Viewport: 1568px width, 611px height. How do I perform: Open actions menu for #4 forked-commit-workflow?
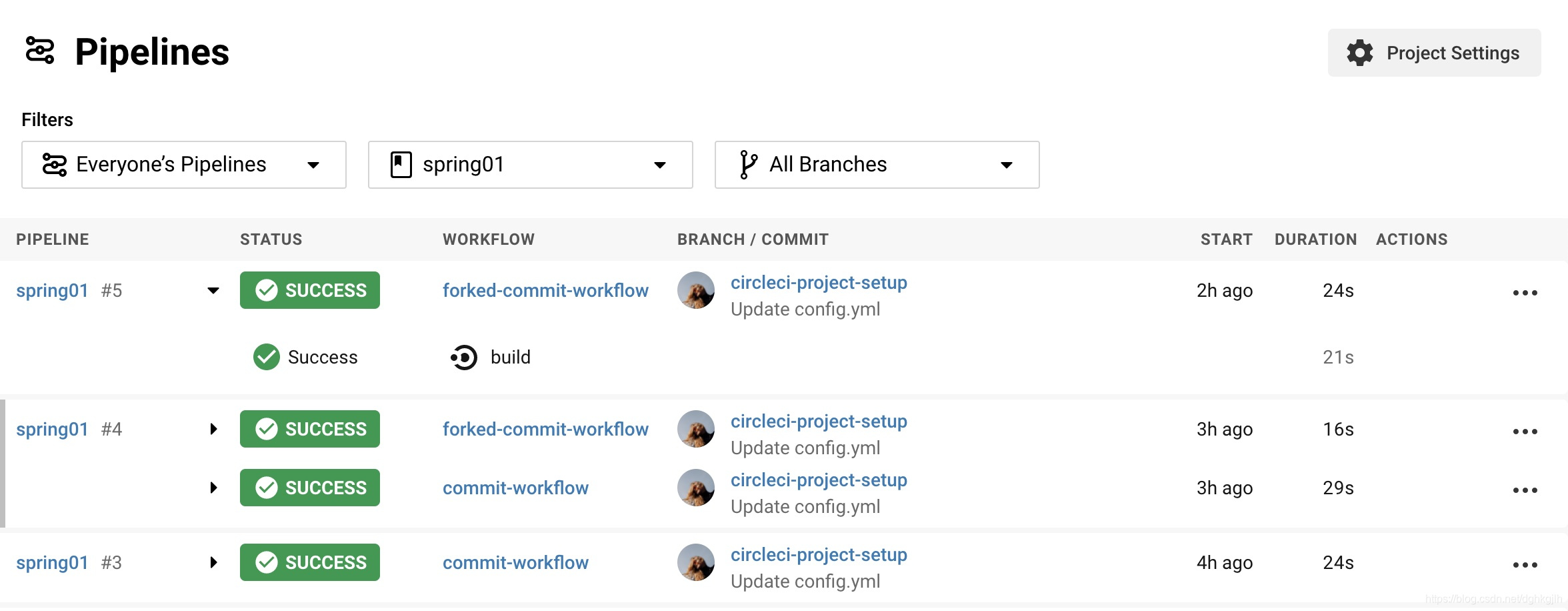point(1525,432)
